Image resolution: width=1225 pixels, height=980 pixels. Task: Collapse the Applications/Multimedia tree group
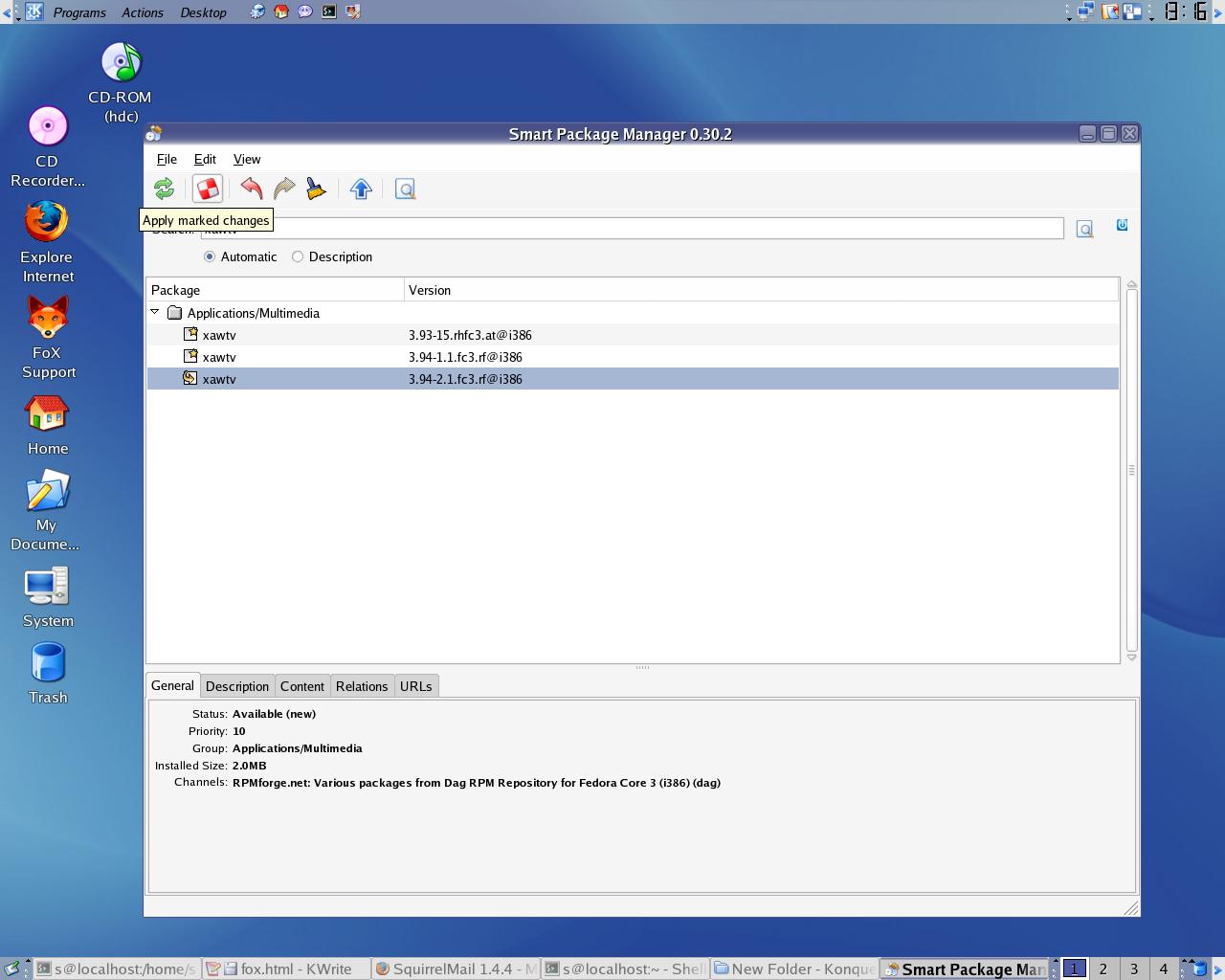point(155,312)
